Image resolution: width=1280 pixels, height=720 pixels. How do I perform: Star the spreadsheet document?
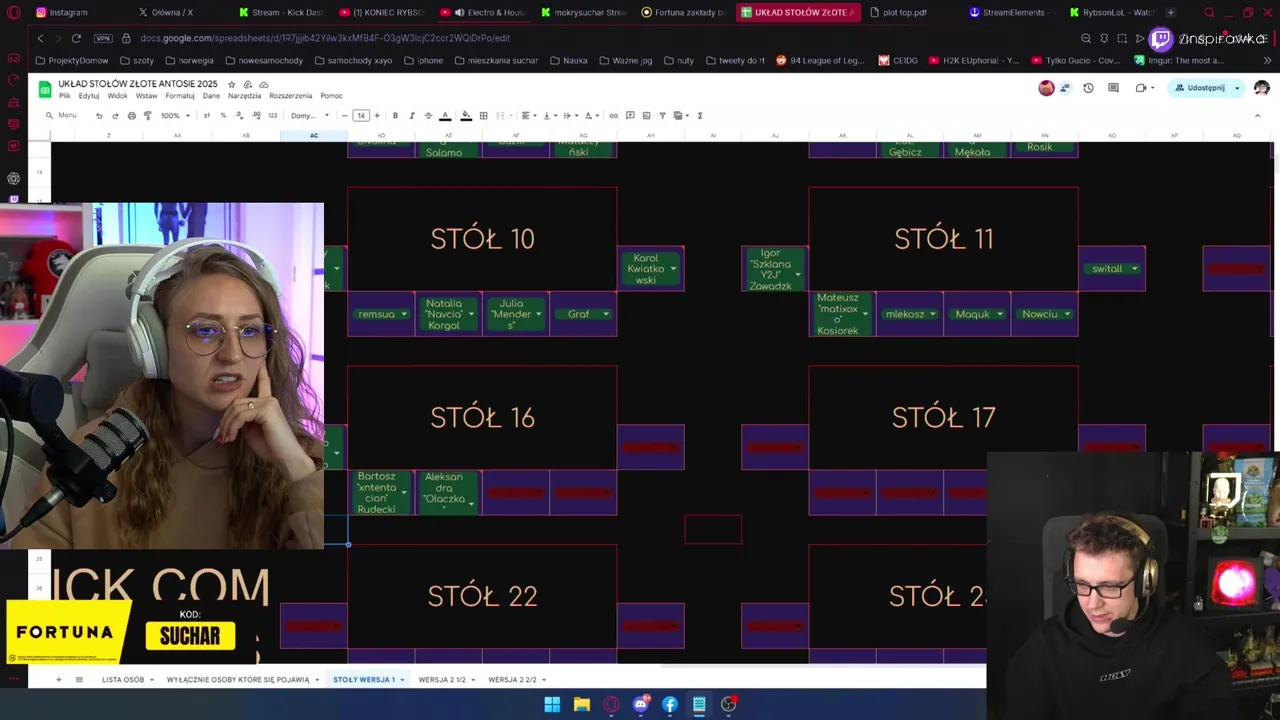point(231,84)
